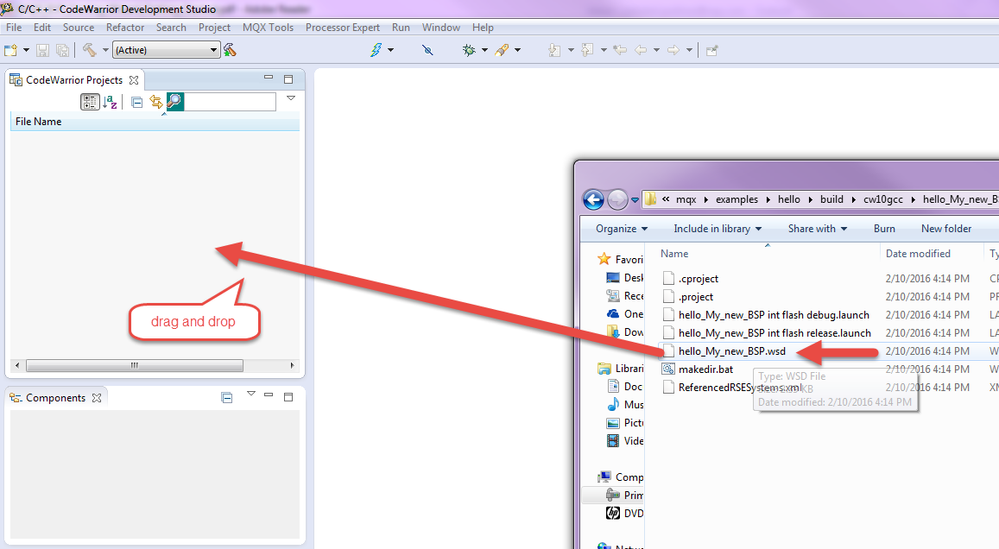Screen dimensions: 999x549
Task: Click 'cw10gcc' in the Explorer address path
Action: (882, 199)
